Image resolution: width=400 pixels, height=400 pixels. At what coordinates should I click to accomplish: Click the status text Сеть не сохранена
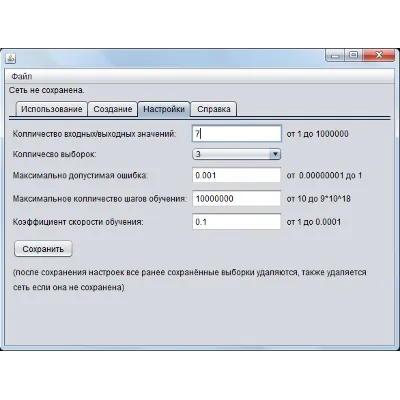47,90
